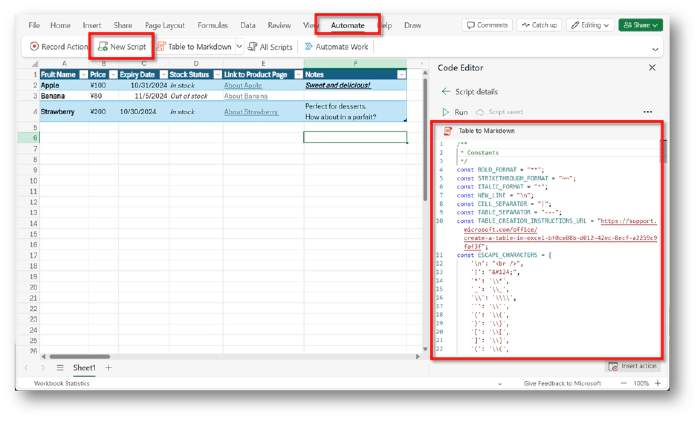Run the script in Code Editor
Screen dimensions: 700x421
coord(455,112)
